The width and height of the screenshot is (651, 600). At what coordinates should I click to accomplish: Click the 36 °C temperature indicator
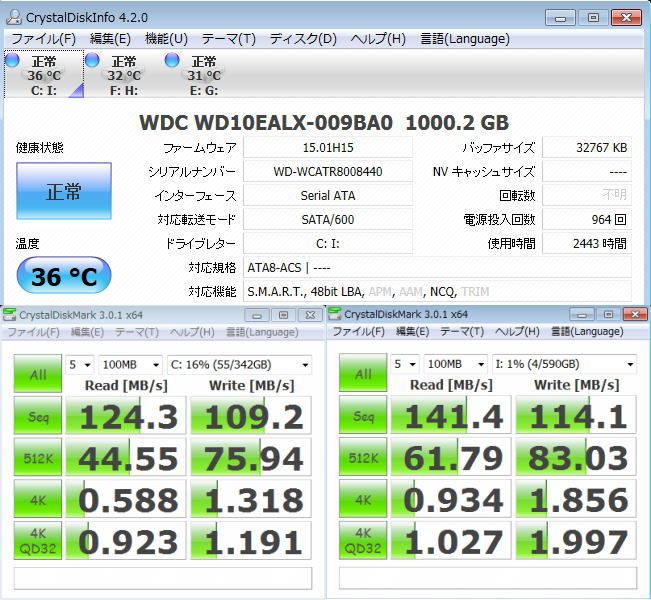coord(64,276)
